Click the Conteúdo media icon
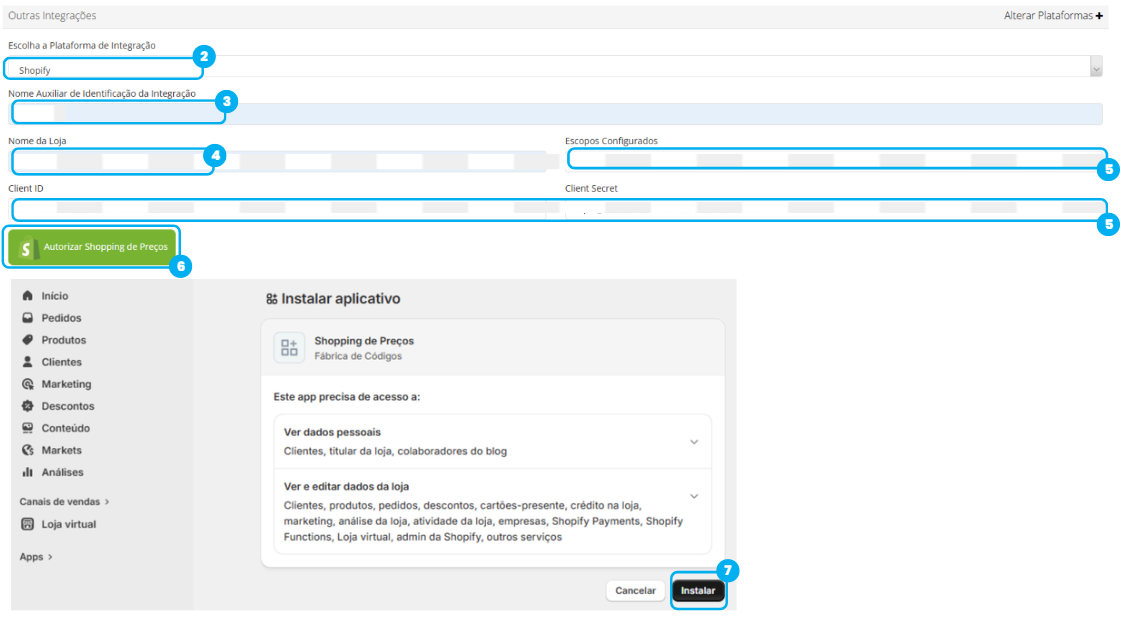 pyautogui.click(x=27, y=428)
